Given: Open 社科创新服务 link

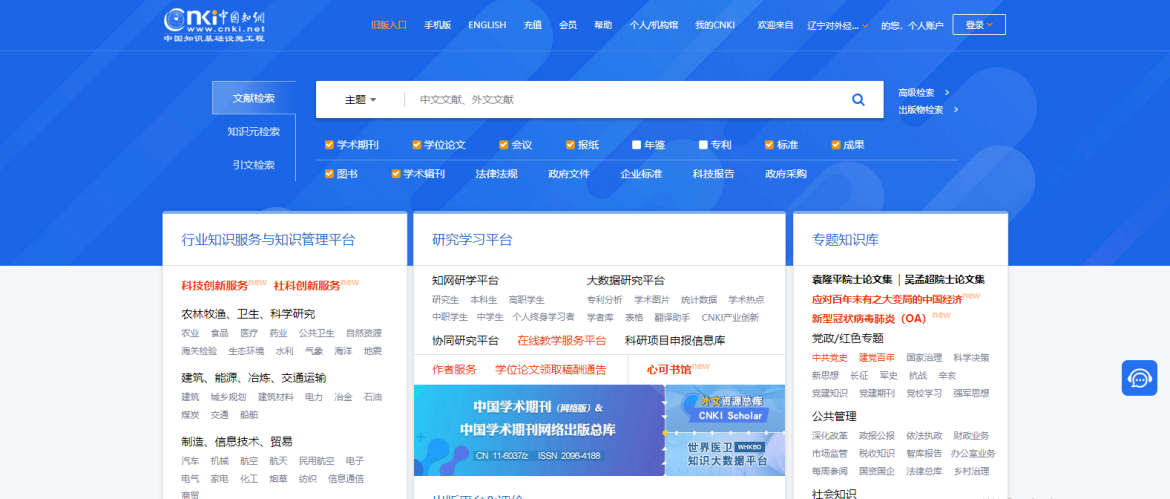Looking at the screenshot, I should click(x=307, y=286).
